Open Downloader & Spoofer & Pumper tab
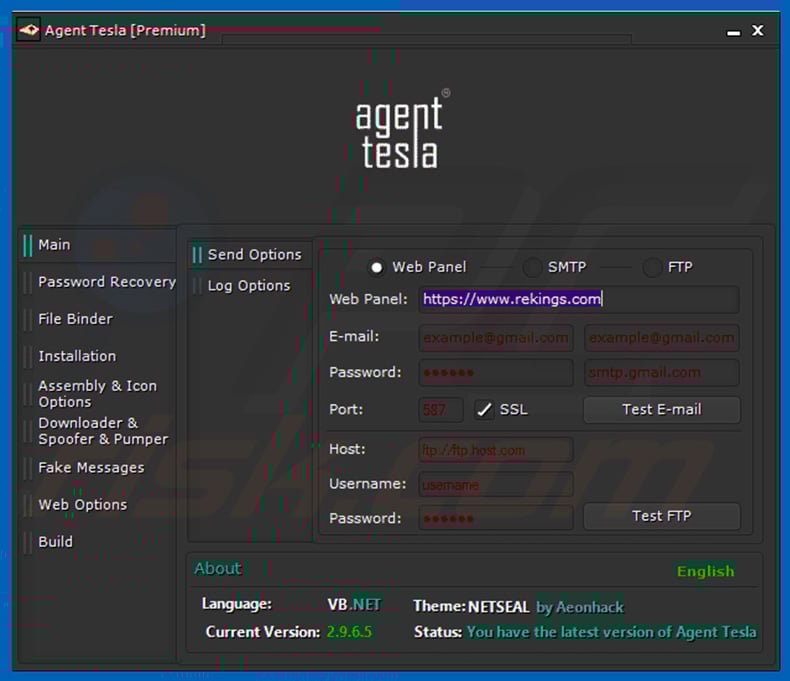The height and width of the screenshot is (681, 790). 98,431
